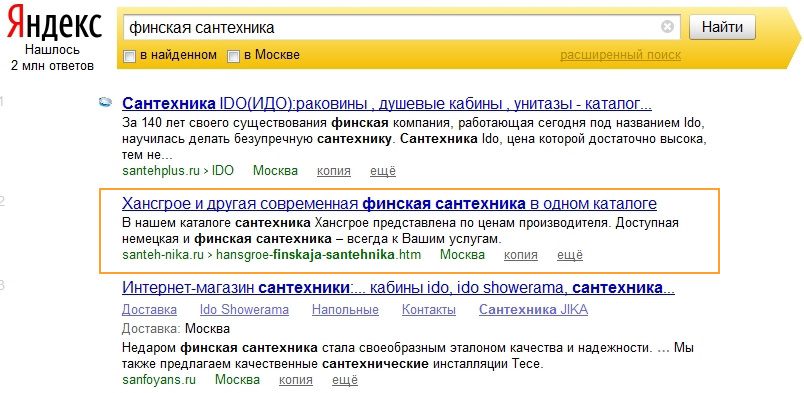Open the "Доставка" sitelink
This screenshot has width=804, height=393.
pyautogui.click(x=149, y=310)
